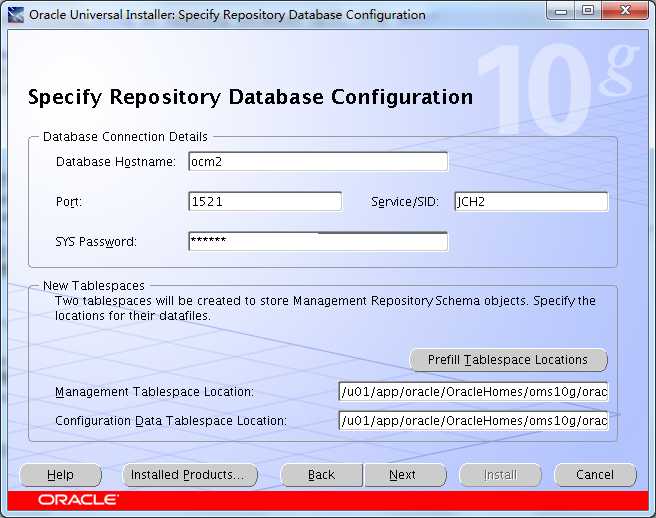This screenshot has height=518, width=656.
Task: Click the ORACLE logo in the red bar
Action: 78,500
